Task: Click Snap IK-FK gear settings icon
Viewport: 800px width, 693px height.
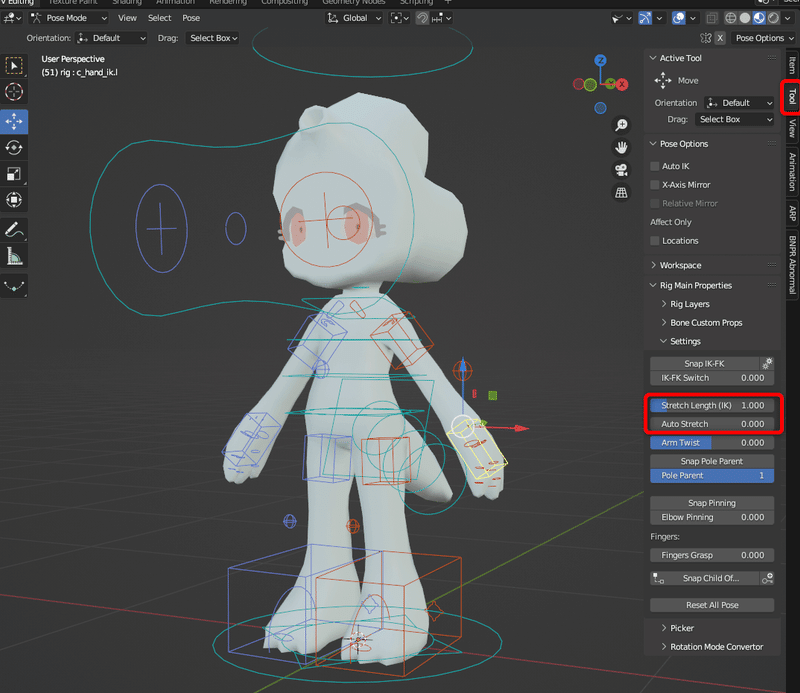Action: click(767, 363)
